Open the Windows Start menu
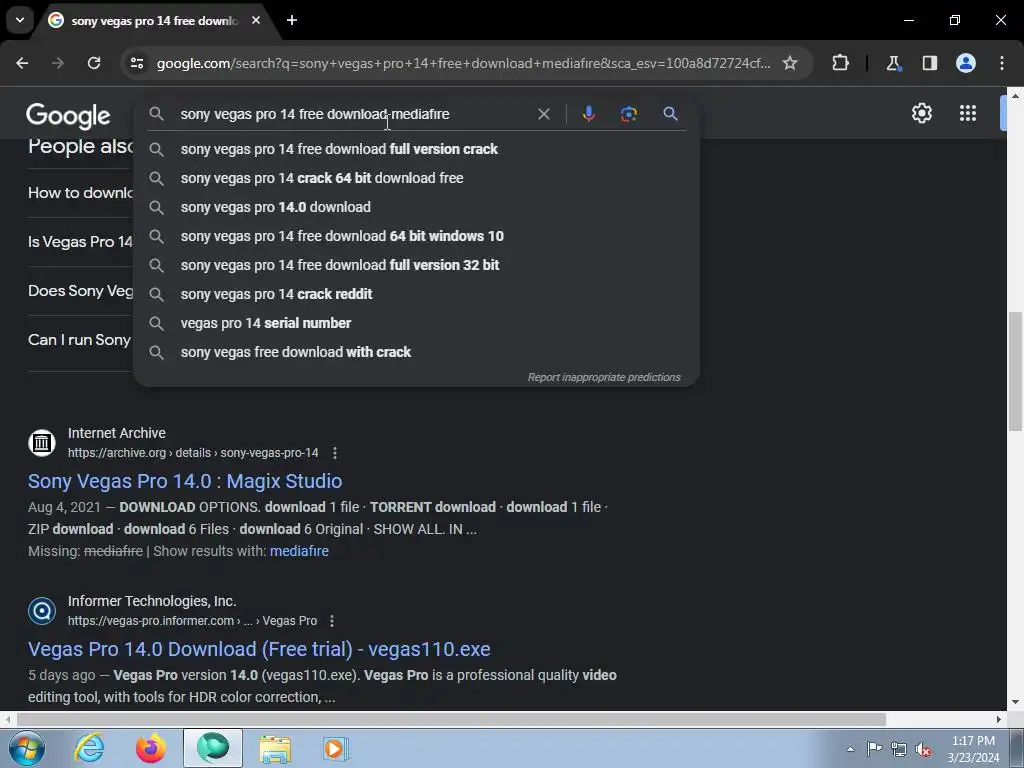 [26, 748]
